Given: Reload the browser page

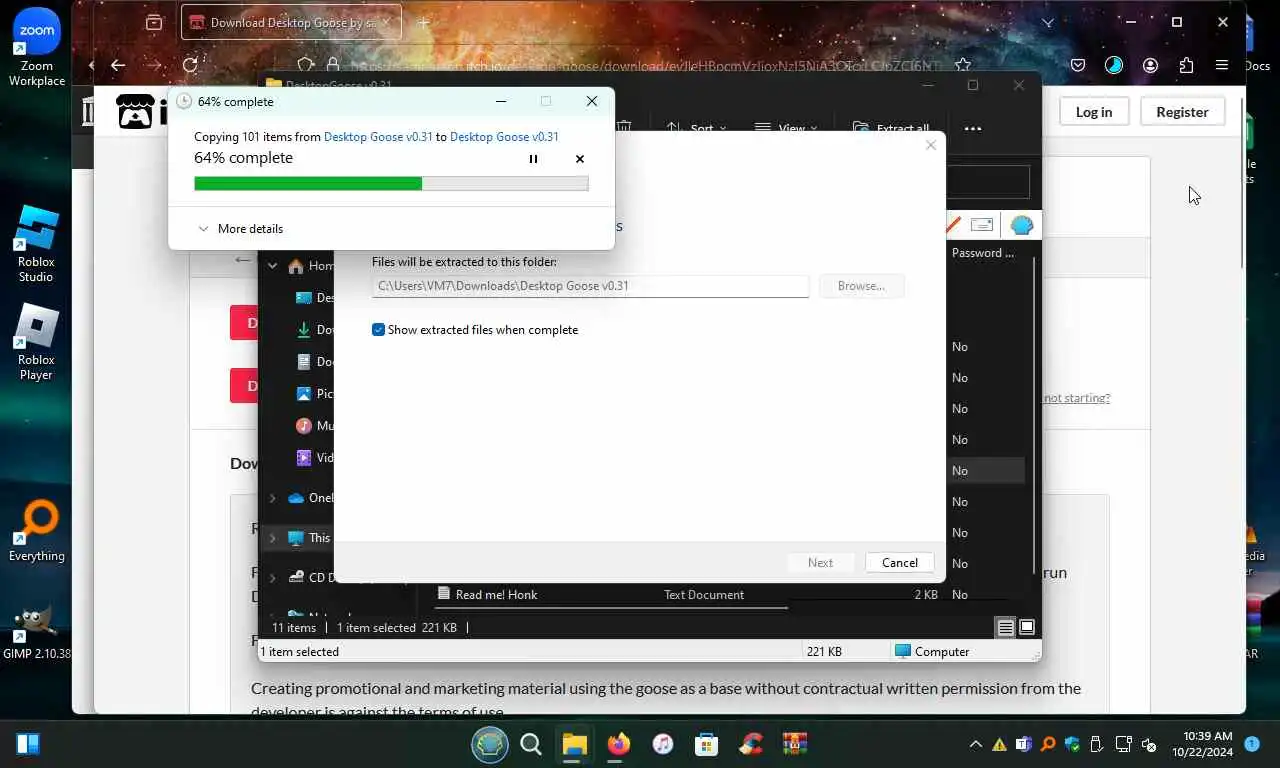Looking at the screenshot, I should 190,65.
